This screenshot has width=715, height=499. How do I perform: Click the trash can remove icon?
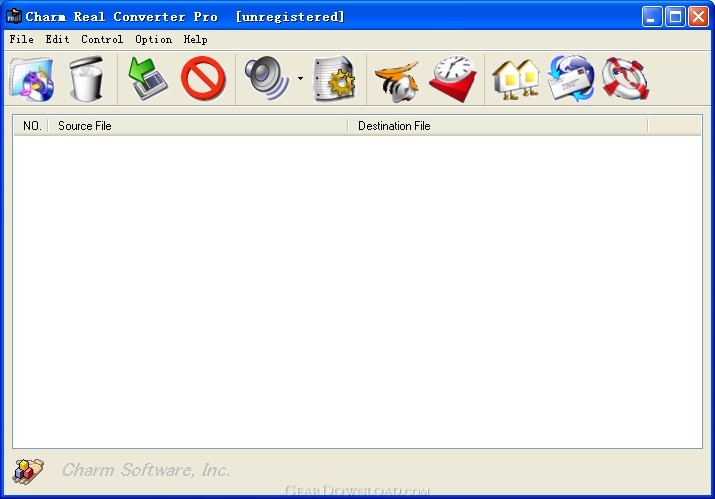86,79
